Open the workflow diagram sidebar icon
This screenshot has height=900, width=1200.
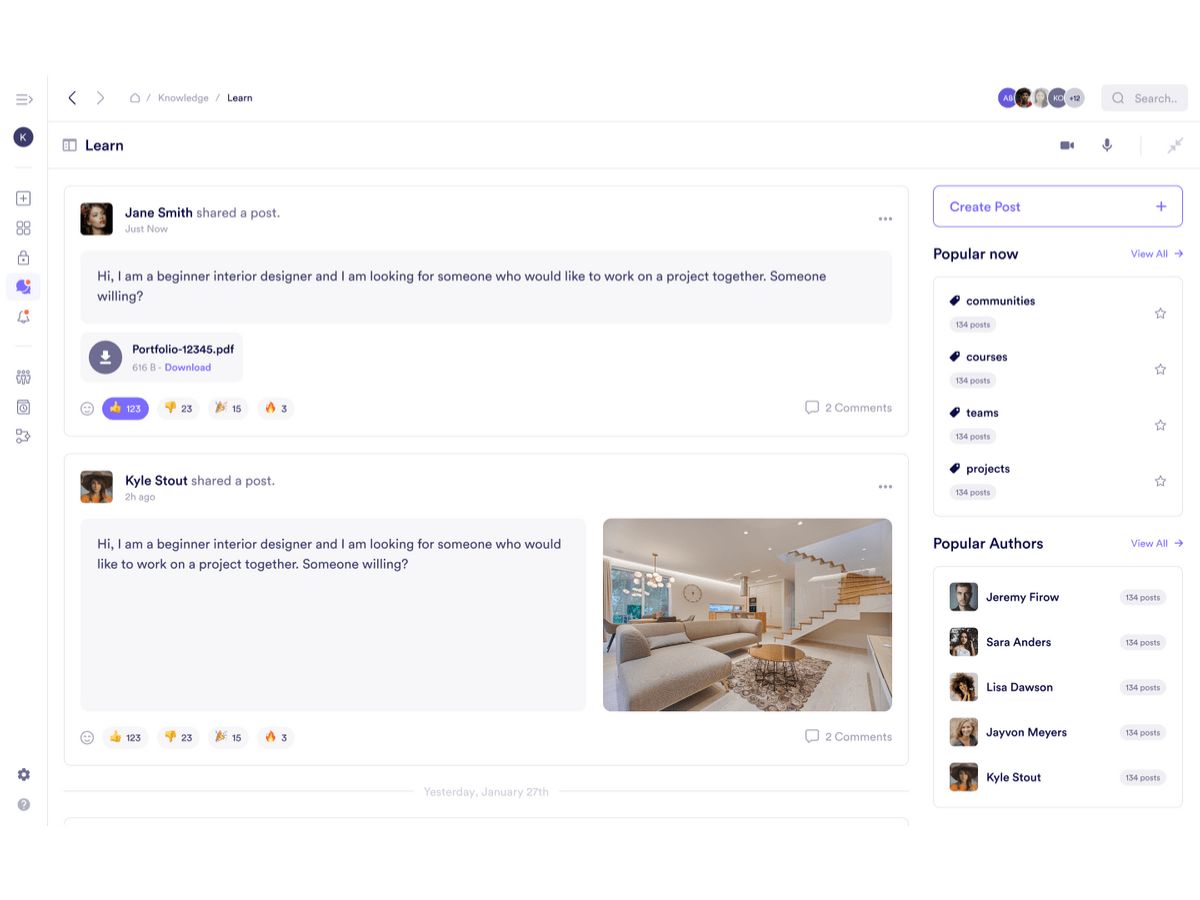click(24, 436)
